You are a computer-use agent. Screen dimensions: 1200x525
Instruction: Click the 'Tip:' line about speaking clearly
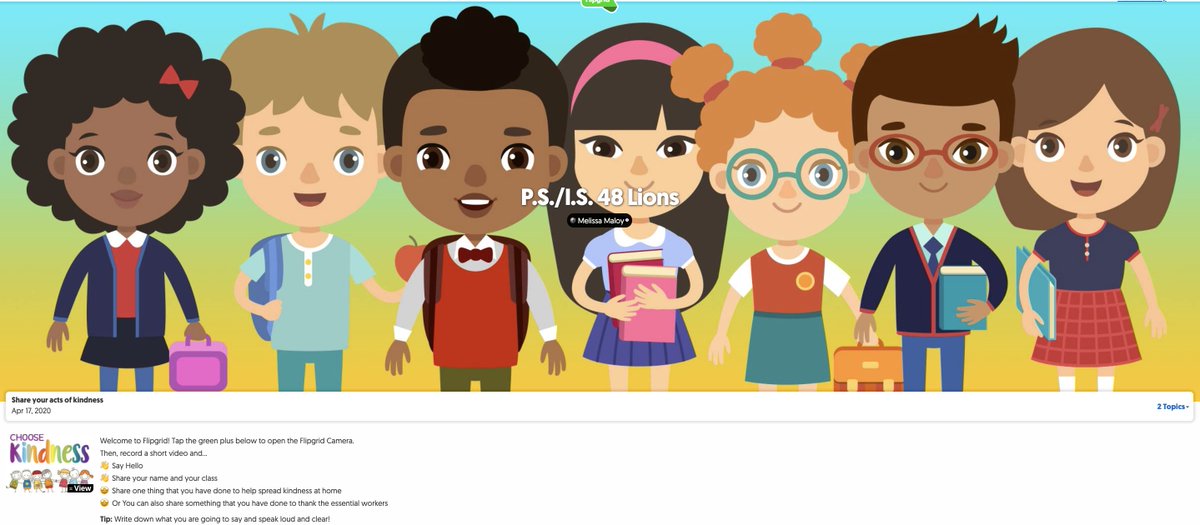215,519
